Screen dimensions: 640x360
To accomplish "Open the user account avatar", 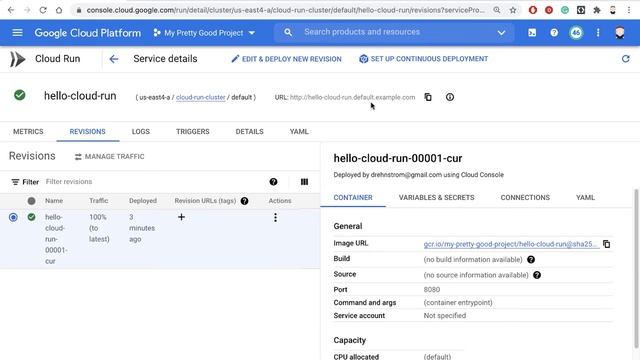I will [620, 33].
